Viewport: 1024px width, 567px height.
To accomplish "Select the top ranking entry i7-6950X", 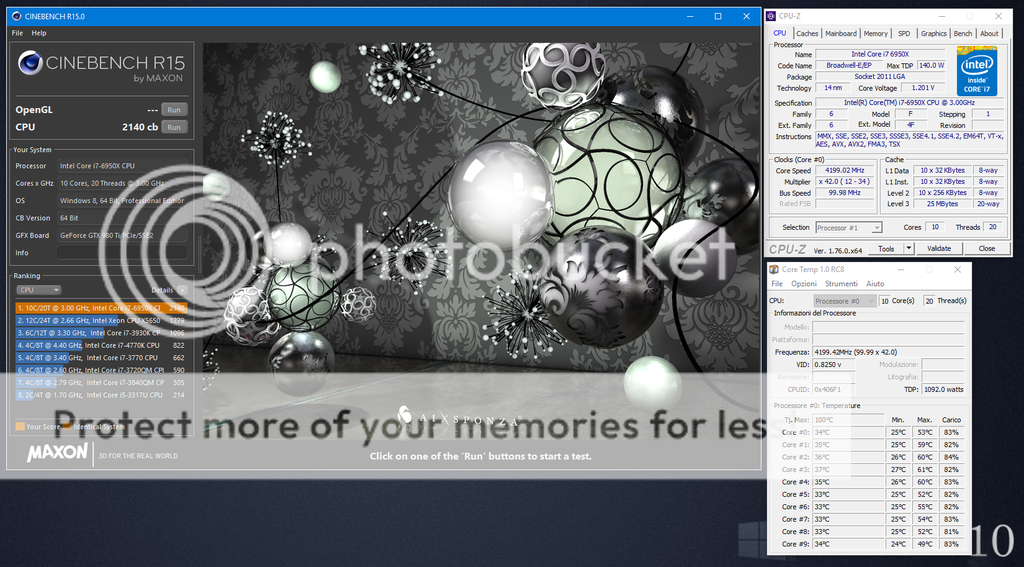I will 100,308.
